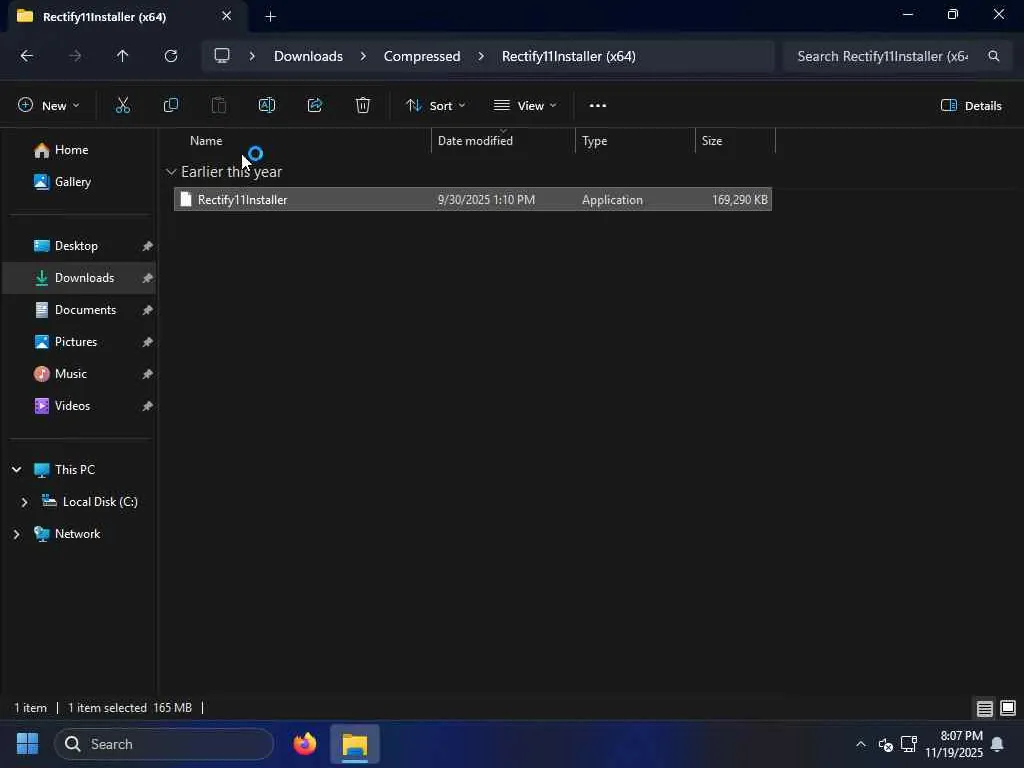Toggle the Details pane
1024x768 pixels.
pyautogui.click(x=971, y=105)
